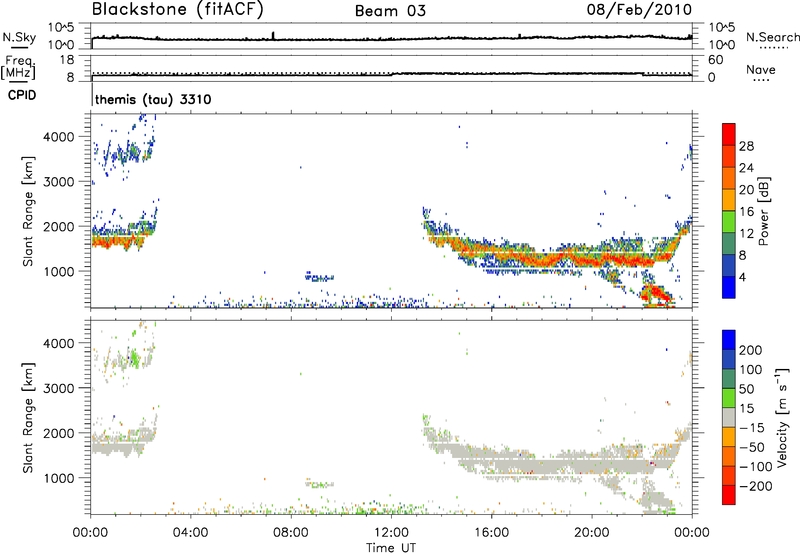Image resolution: width=800 pixels, height=554 pixels.
Task: Click the '20:00' time axis tick label
Action: point(591,533)
